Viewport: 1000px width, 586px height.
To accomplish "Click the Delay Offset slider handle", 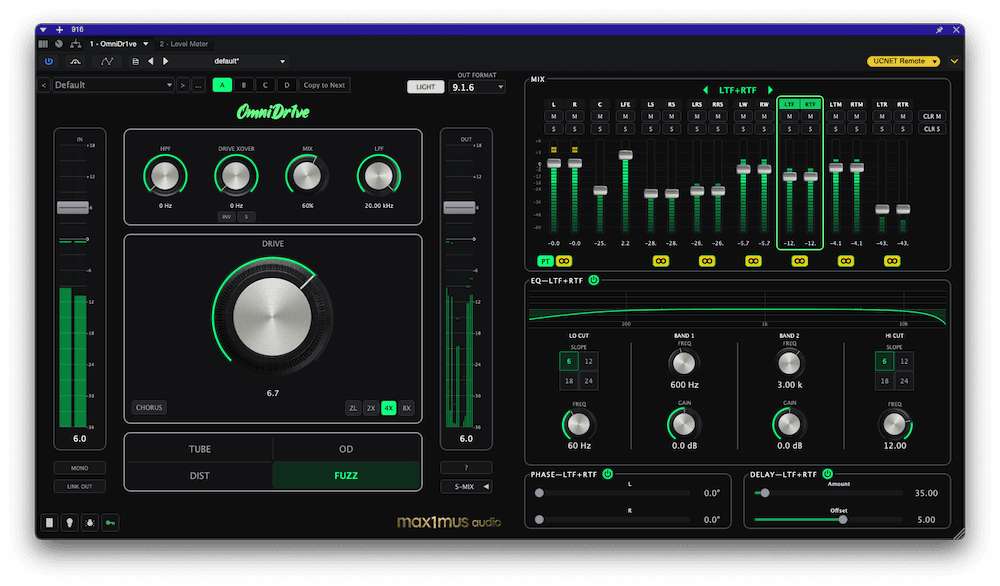I will click(x=843, y=520).
